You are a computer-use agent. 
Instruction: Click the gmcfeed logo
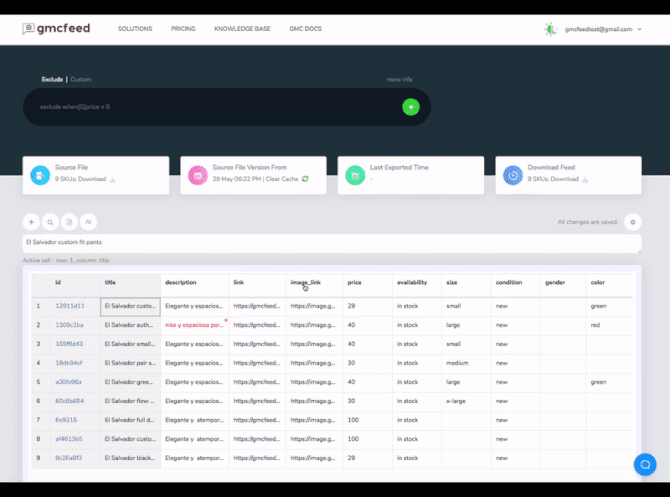tap(56, 29)
